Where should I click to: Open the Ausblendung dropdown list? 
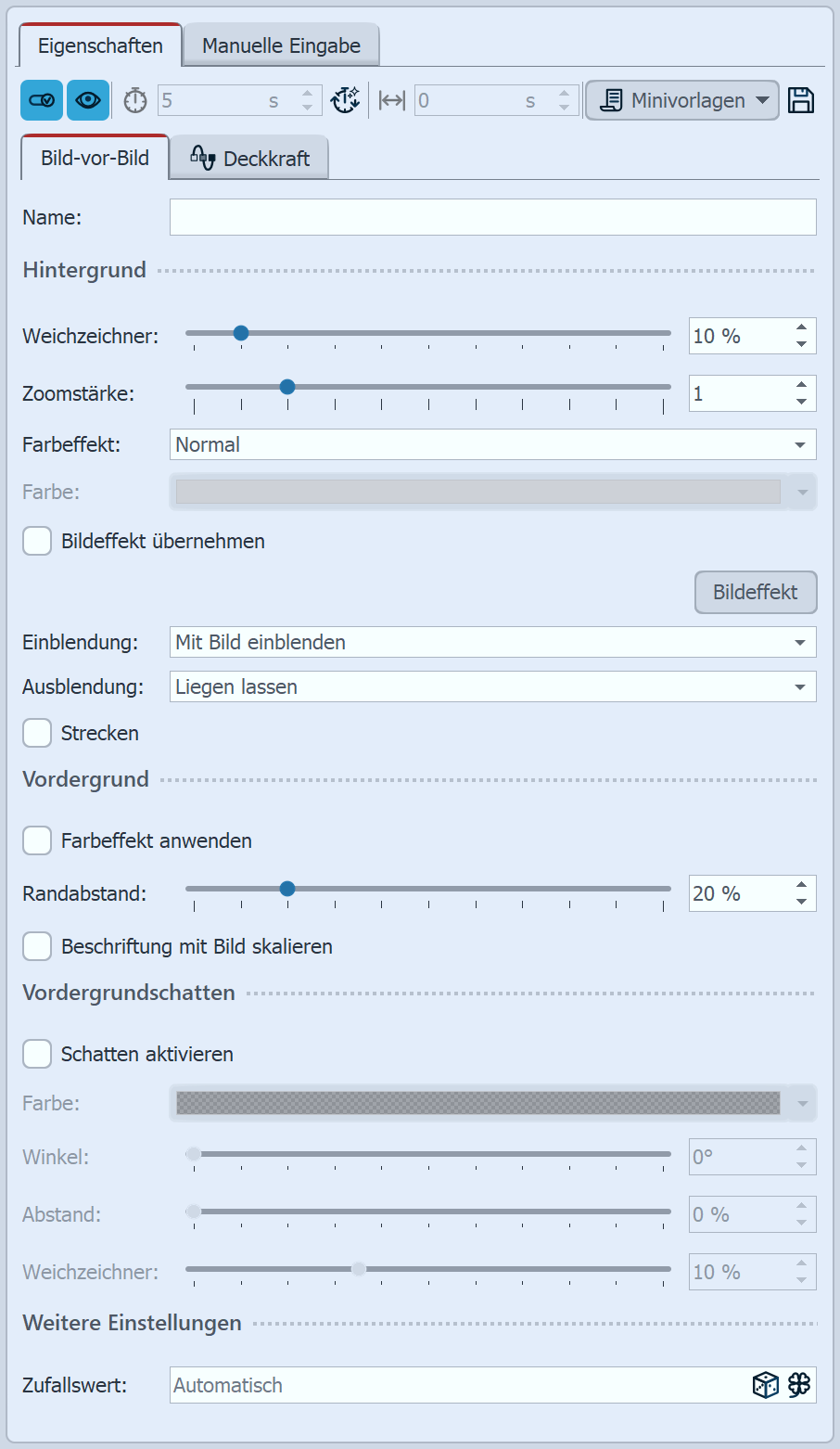492,686
